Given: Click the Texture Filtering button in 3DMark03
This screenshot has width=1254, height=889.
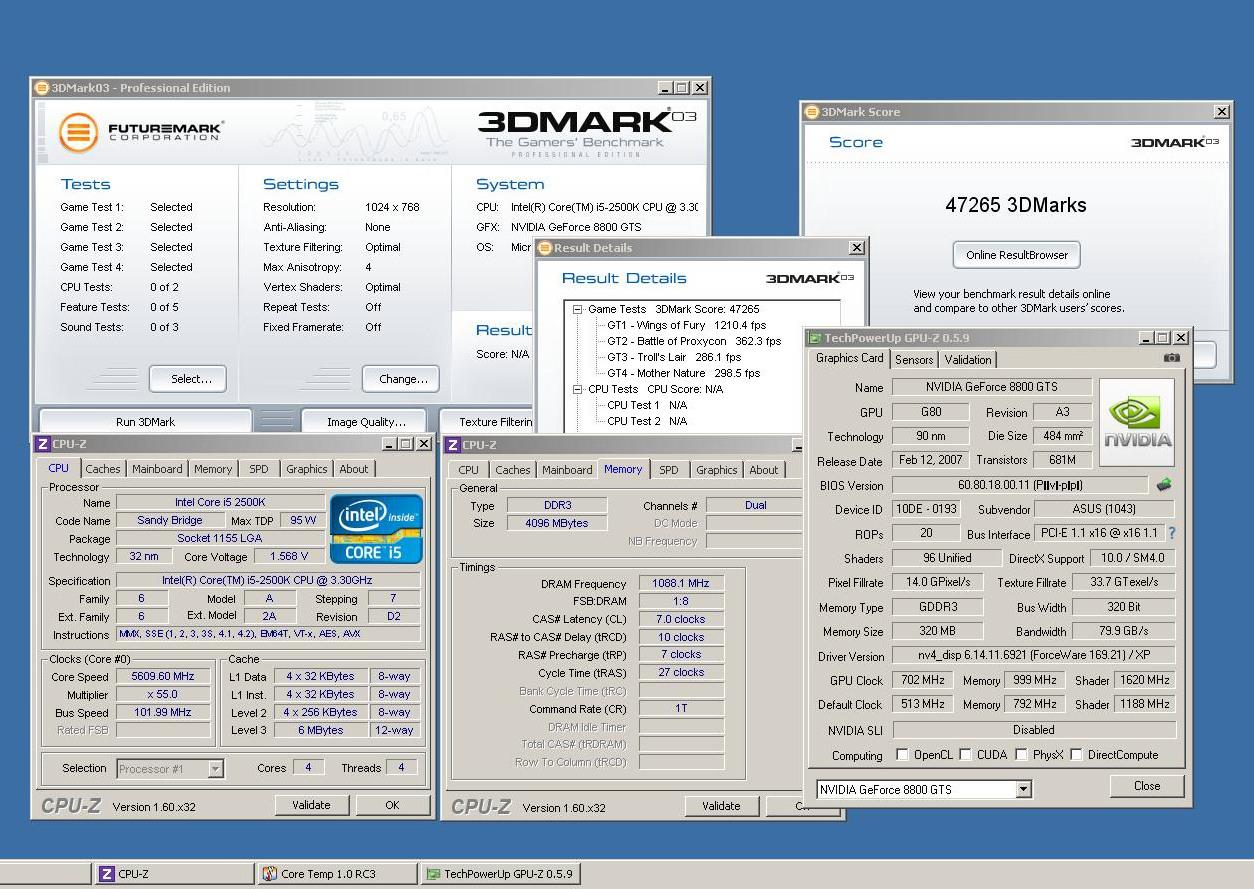Looking at the screenshot, I should [x=485, y=422].
